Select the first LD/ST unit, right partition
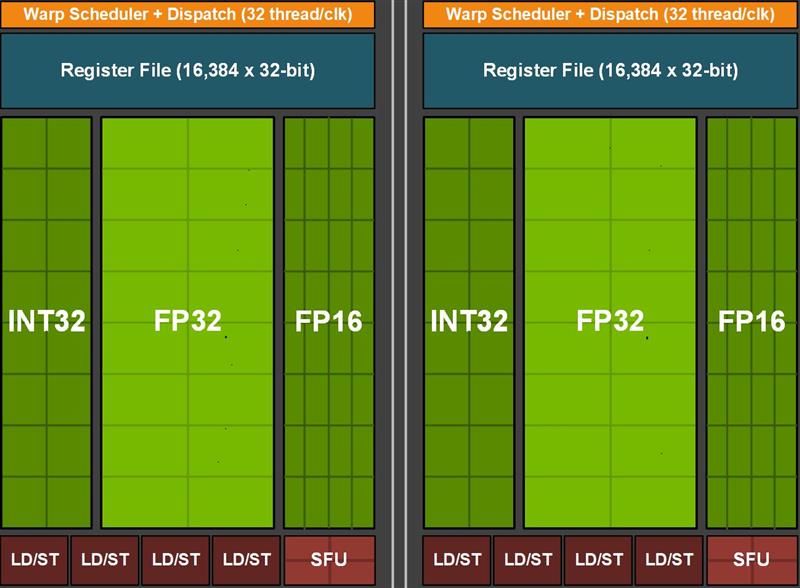Screen dimensions: 800x588 [457, 560]
